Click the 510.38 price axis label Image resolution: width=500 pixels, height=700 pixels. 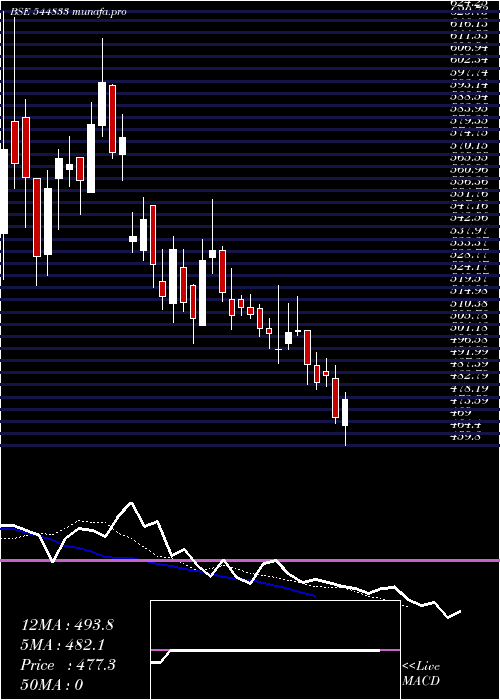point(469,304)
